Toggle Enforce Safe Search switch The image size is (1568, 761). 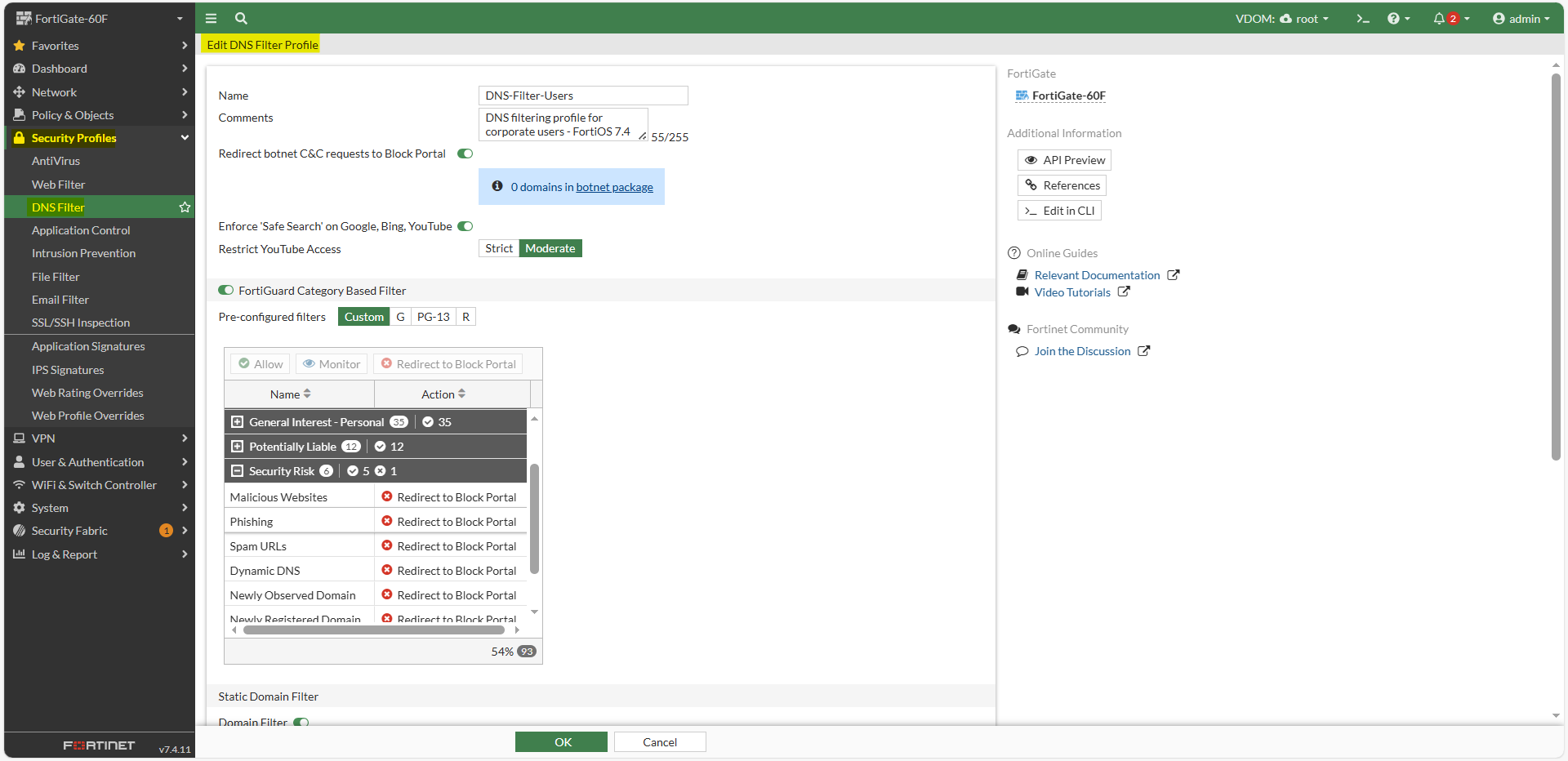(x=465, y=226)
